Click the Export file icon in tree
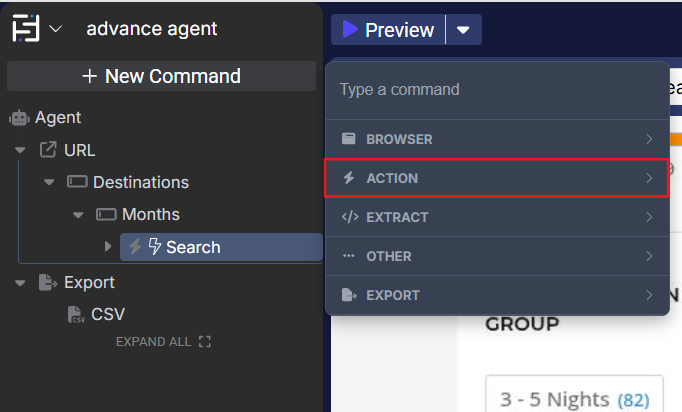Image resolution: width=682 pixels, height=412 pixels. pos(47,283)
